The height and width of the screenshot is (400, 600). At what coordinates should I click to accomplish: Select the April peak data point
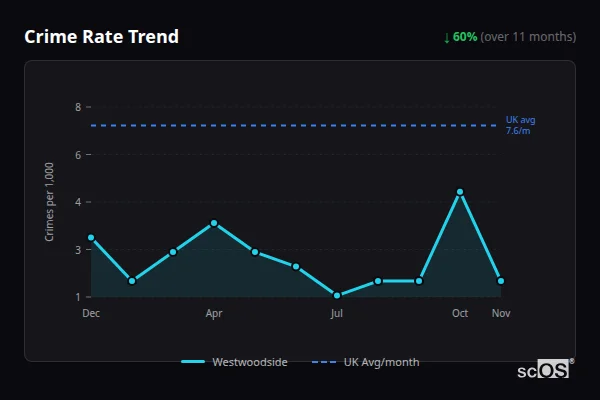[x=214, y=223]
